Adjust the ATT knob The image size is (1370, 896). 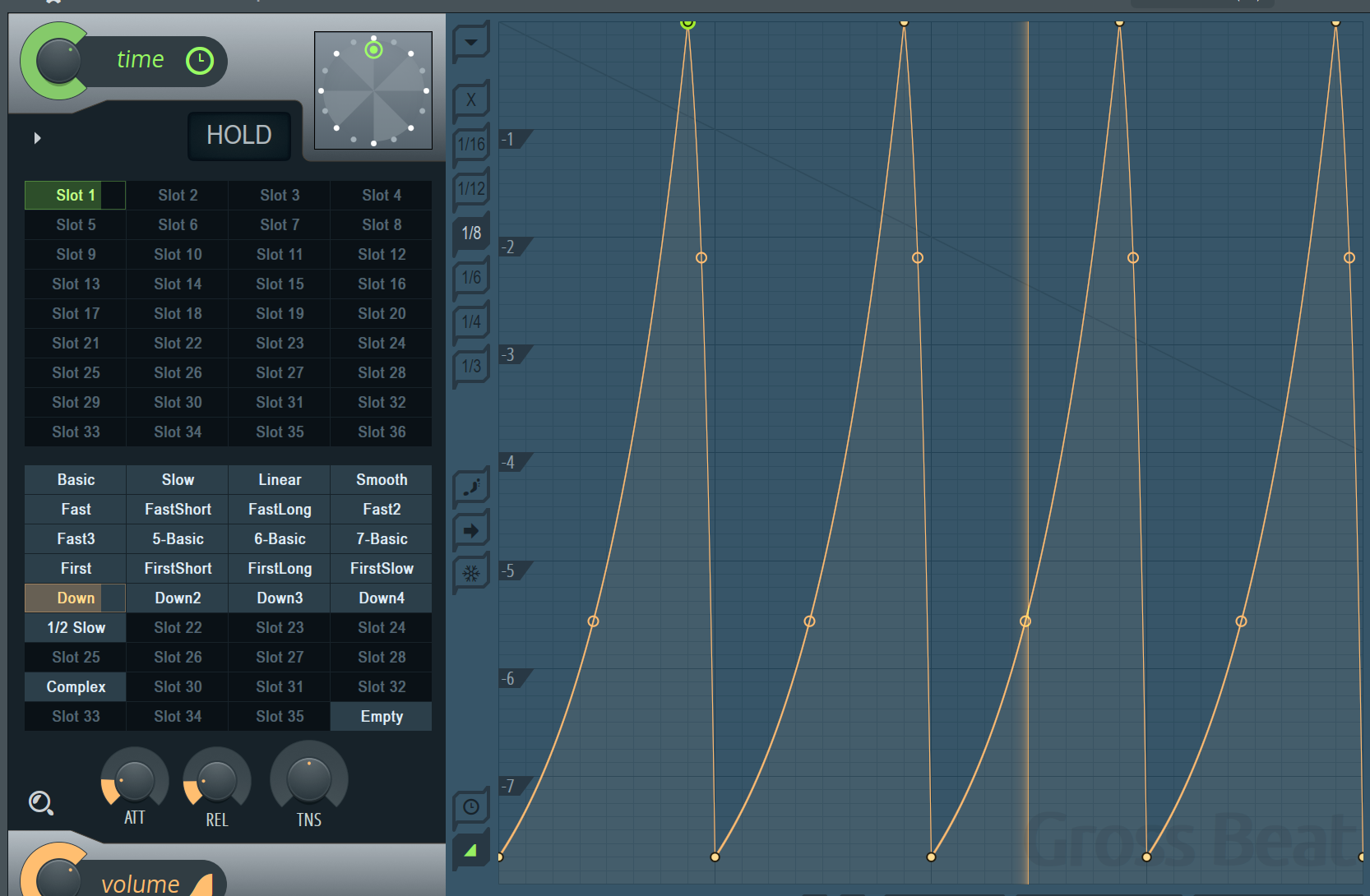pyautogui.click(x=134, y=781)
